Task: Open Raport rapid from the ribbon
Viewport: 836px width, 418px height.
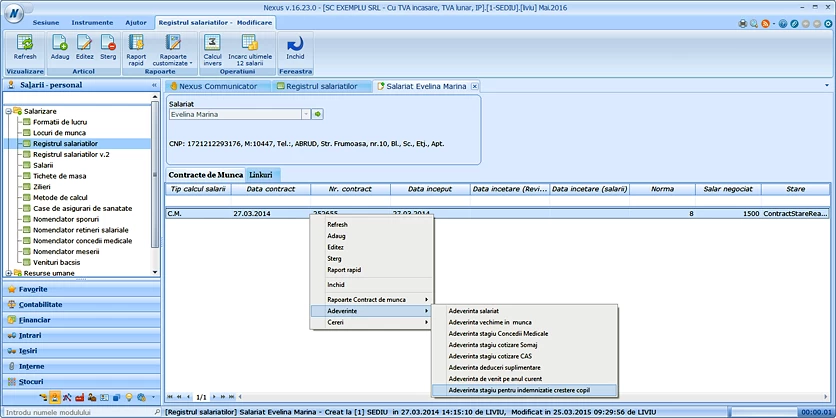Action: (136, 50)
